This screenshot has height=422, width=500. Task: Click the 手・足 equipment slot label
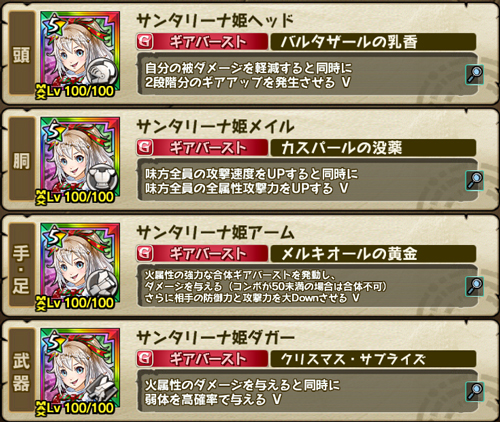coord(22,265)
